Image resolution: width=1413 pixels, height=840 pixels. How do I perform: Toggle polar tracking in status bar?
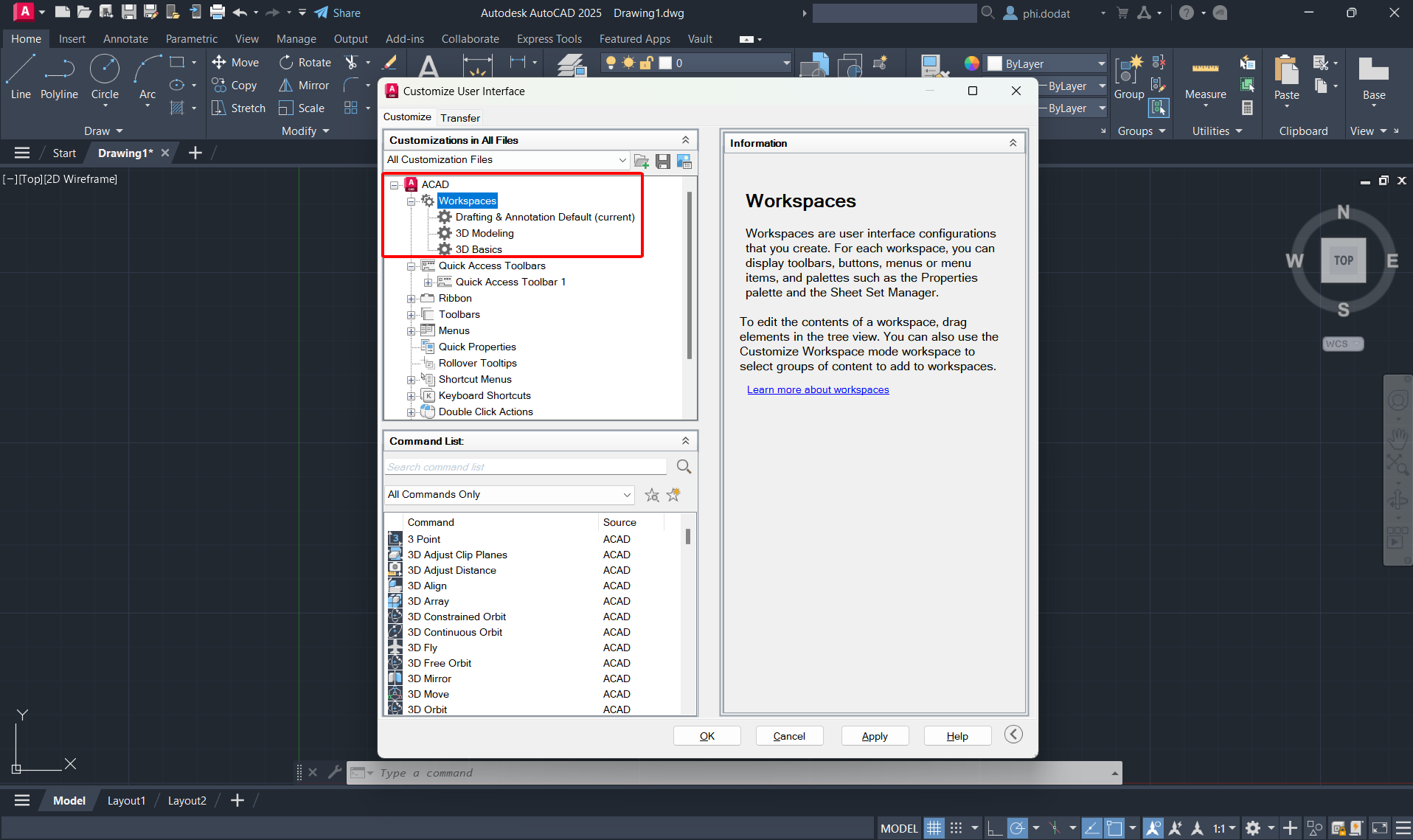click(x=1018, y=828)
